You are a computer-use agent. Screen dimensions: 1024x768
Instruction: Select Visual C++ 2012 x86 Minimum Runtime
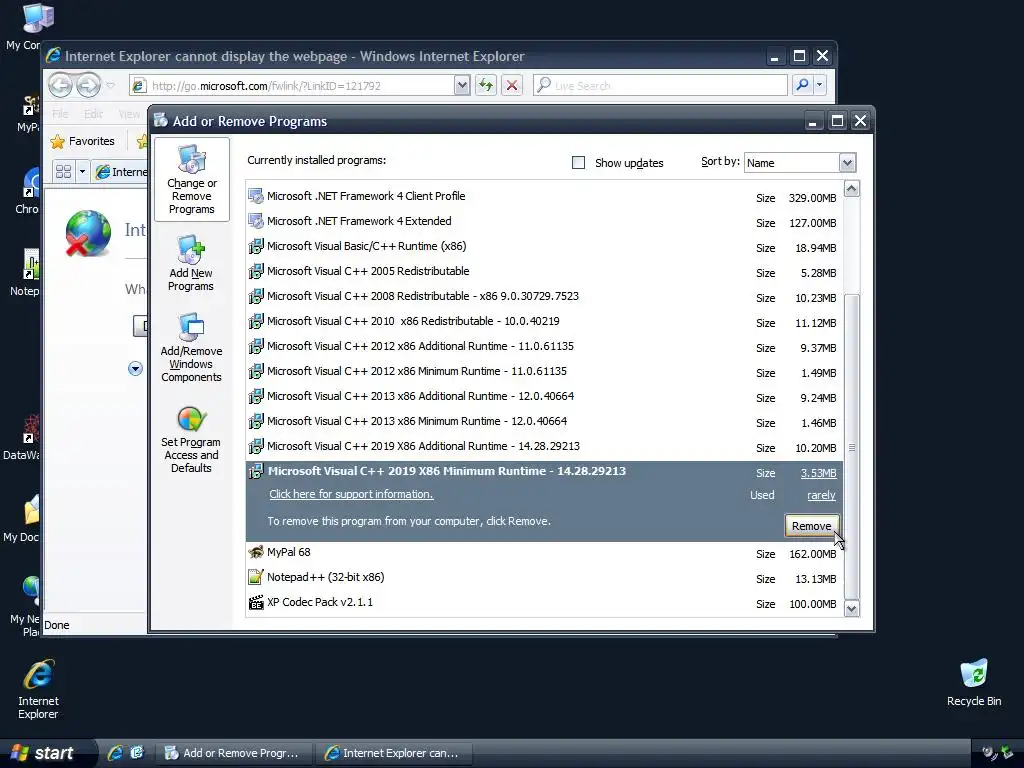[x=544, y=371]
